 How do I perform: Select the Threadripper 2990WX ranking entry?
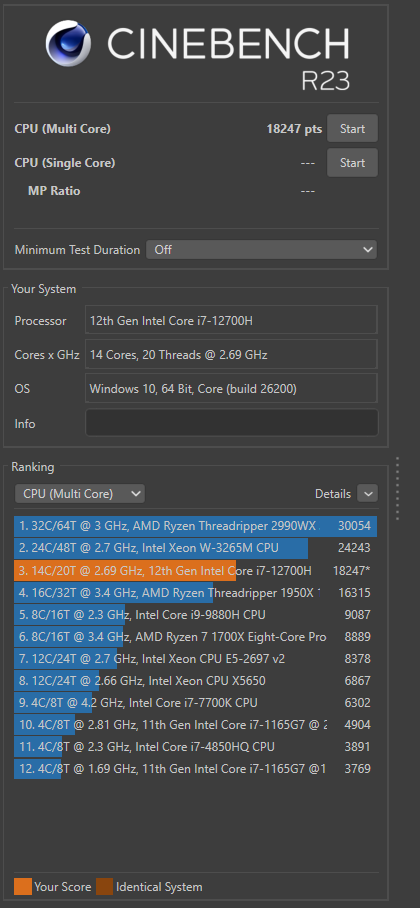pos(196,526)
